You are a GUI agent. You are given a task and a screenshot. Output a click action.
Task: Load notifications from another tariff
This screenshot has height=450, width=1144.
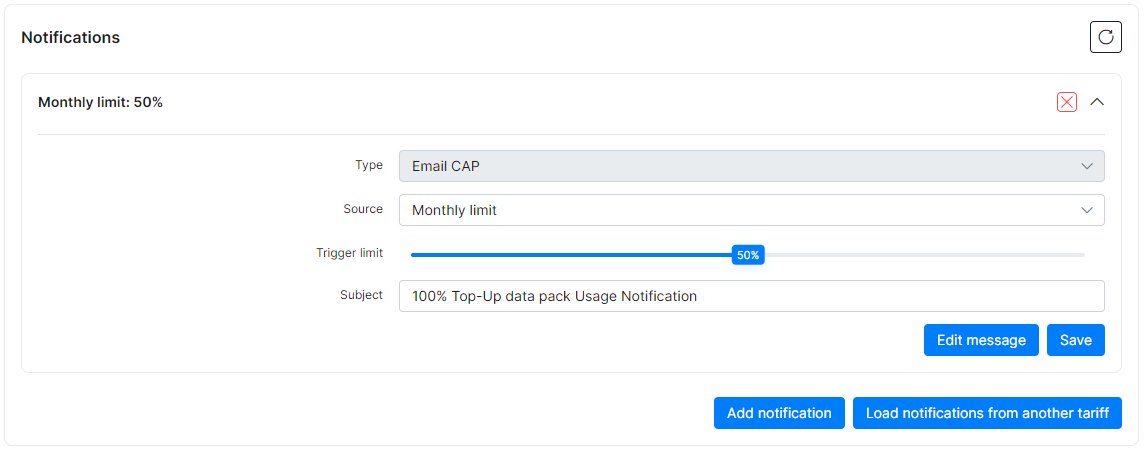[x=987, y=413]
